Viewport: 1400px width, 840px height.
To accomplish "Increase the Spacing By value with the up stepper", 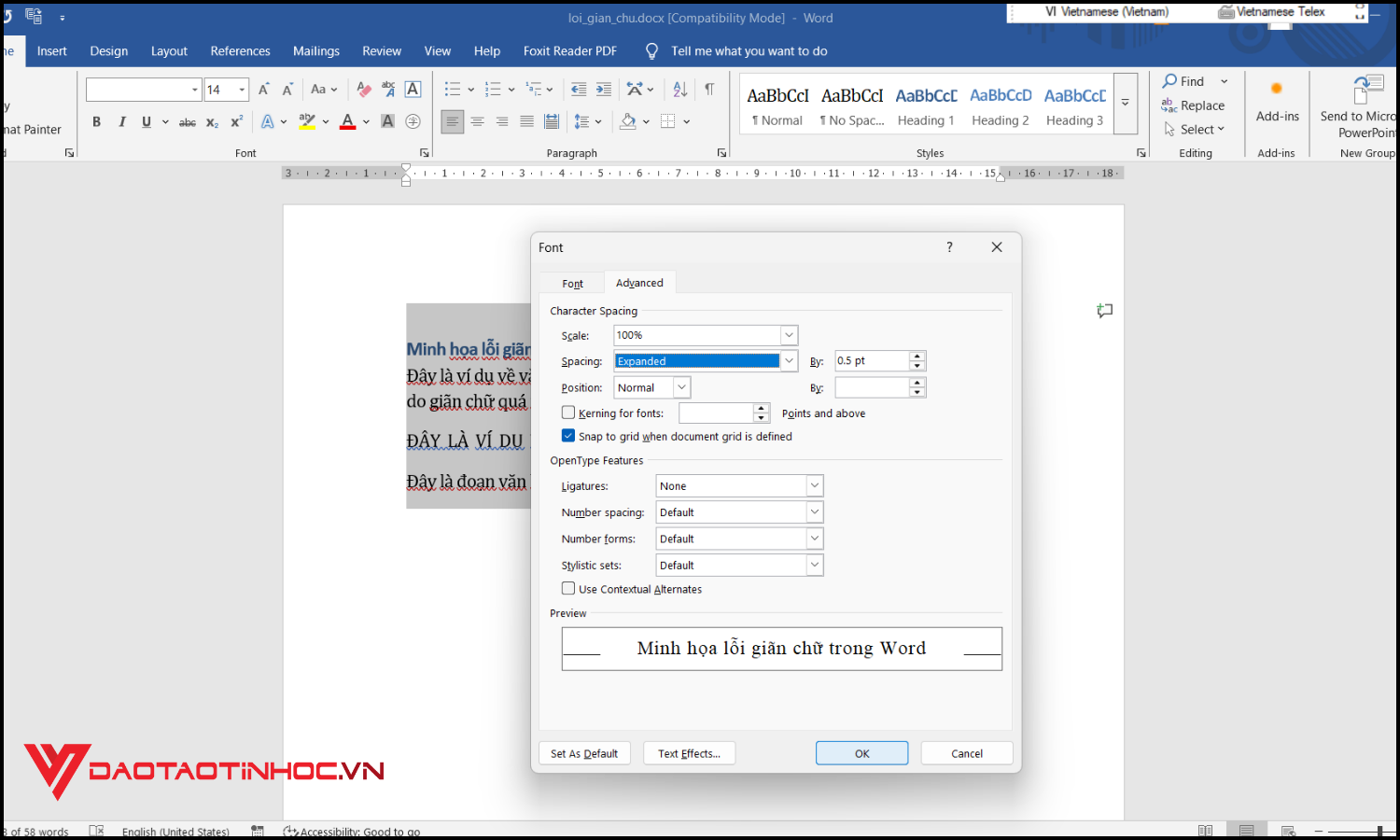I will pyautogui.click(x=917, y=356).
